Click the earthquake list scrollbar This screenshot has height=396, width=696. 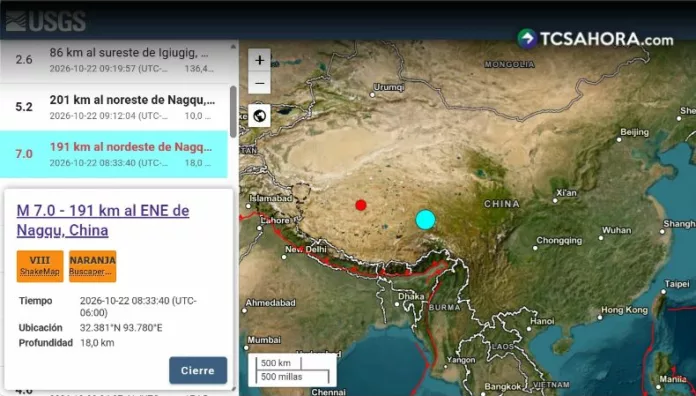pyautogui.click(x=233, y=111)
